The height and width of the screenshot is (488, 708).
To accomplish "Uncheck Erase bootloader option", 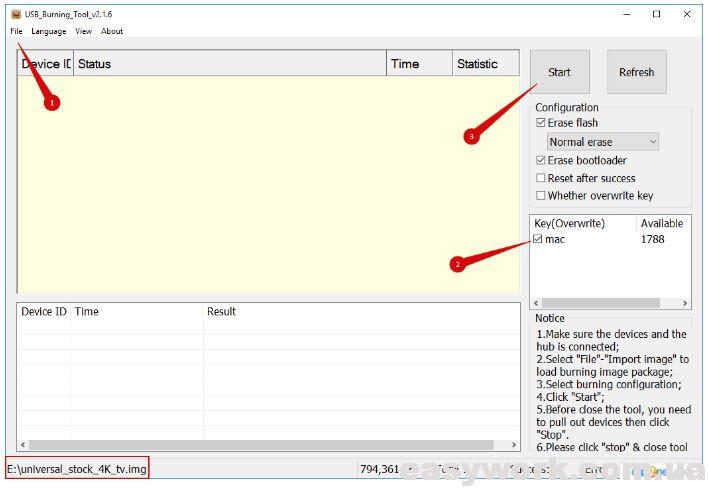I will [540, 160].
